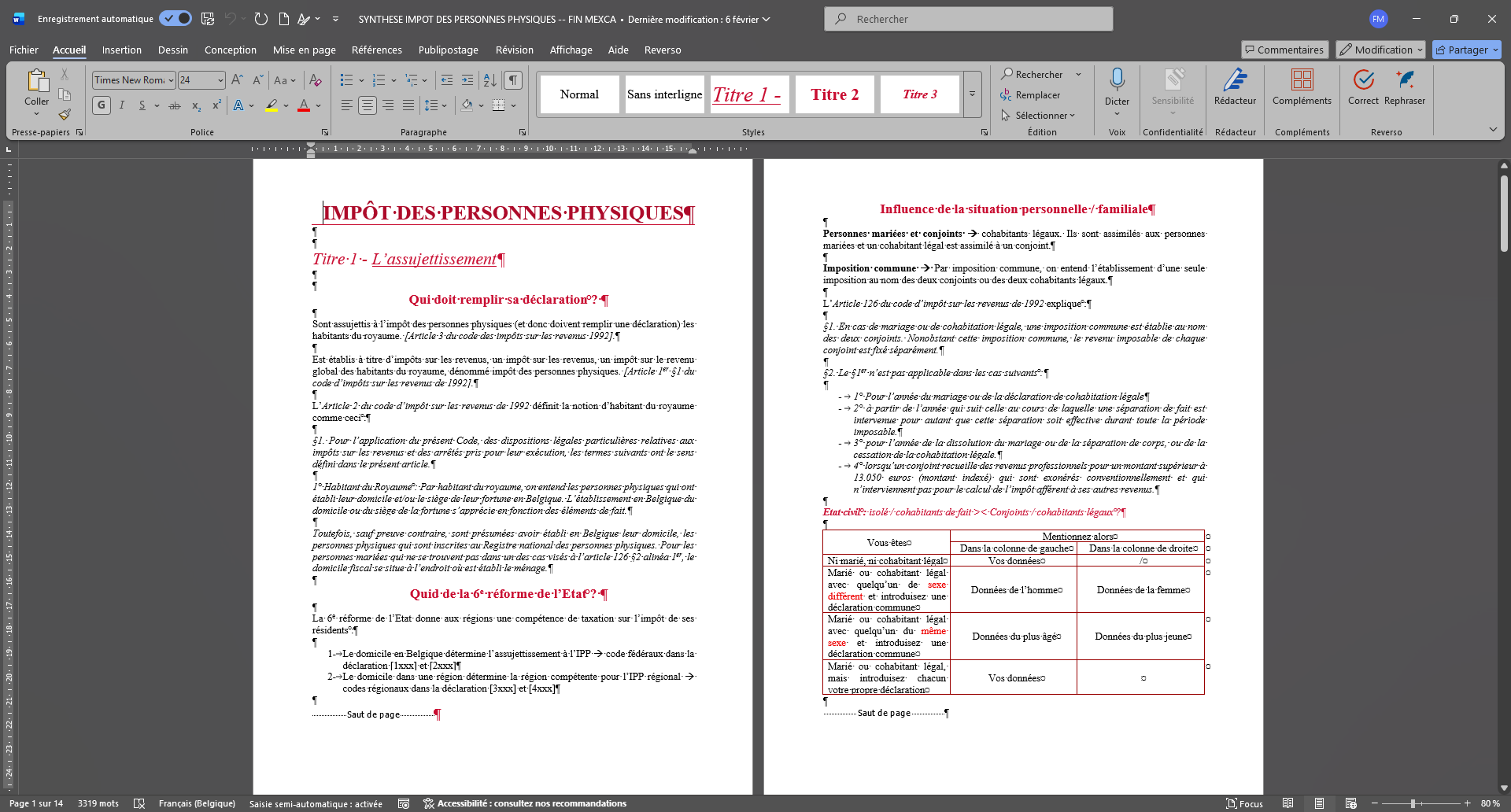Apply the red font color

point(304,105)
